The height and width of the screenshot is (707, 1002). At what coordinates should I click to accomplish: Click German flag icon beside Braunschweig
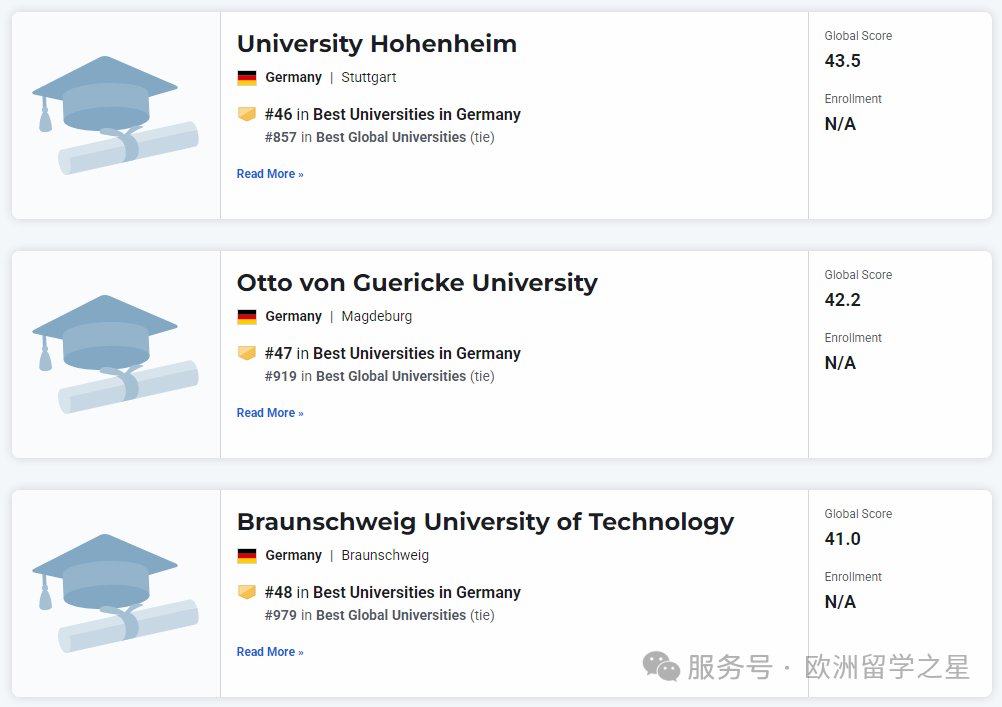click(x=247, y=556)
